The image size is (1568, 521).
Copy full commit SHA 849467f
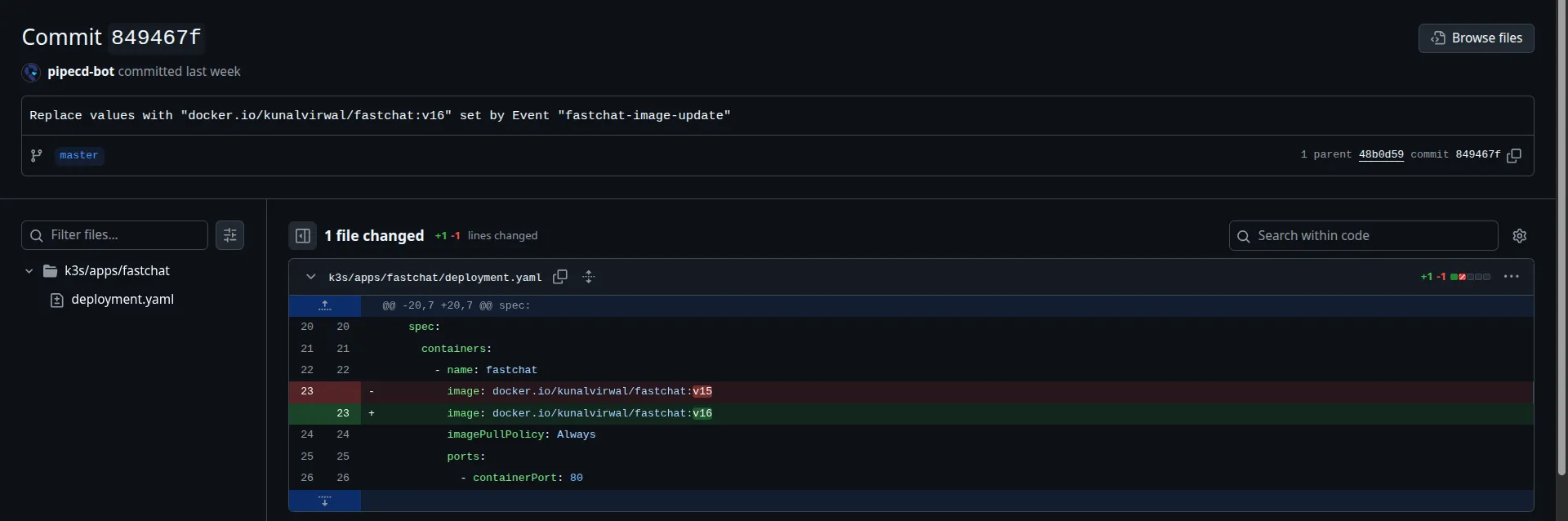pos(1514,155)
